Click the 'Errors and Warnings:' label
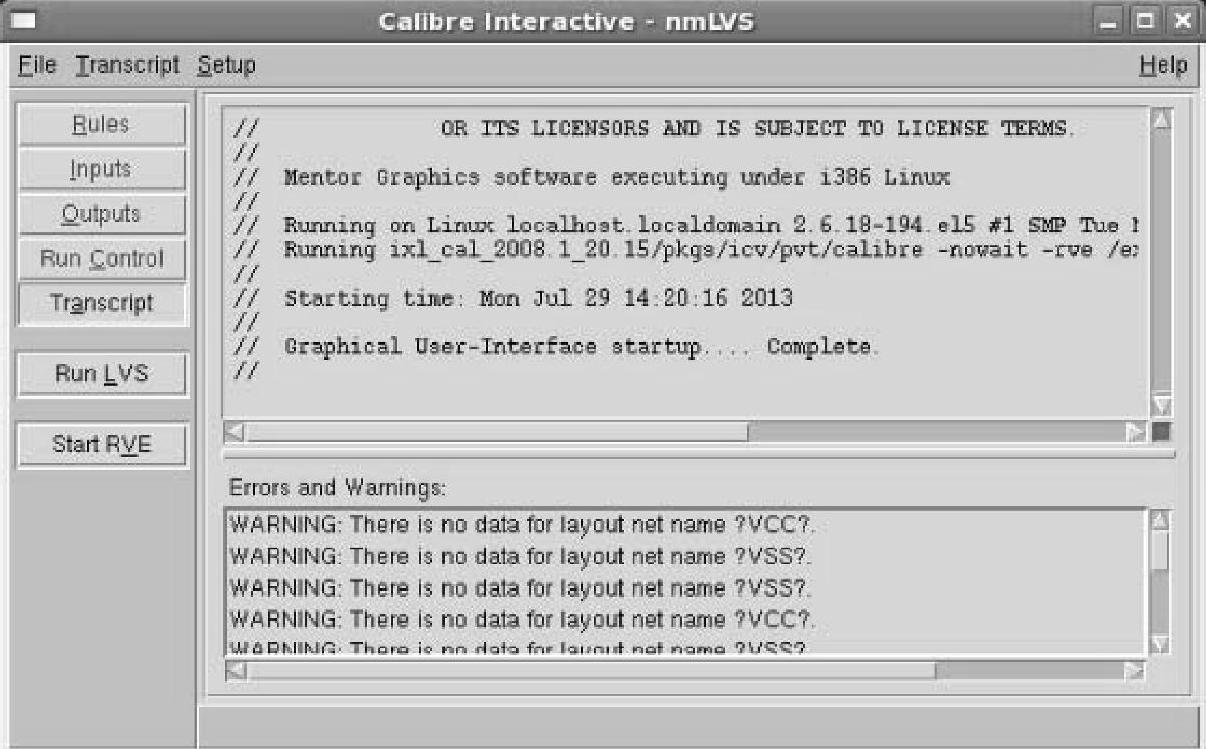This screenshot has width=1206, height=749. click(338, 489)
